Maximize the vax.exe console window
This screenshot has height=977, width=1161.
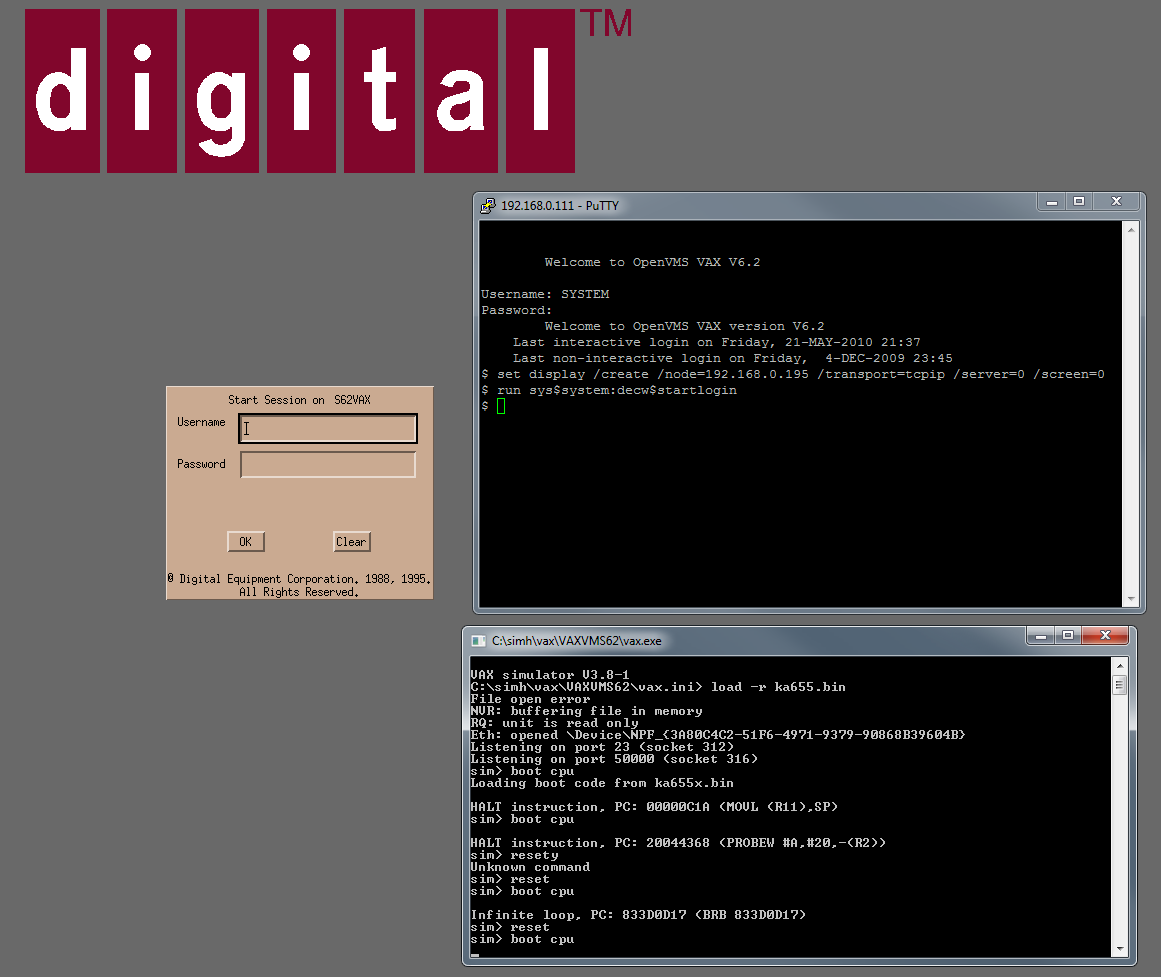click(1068, 636)
